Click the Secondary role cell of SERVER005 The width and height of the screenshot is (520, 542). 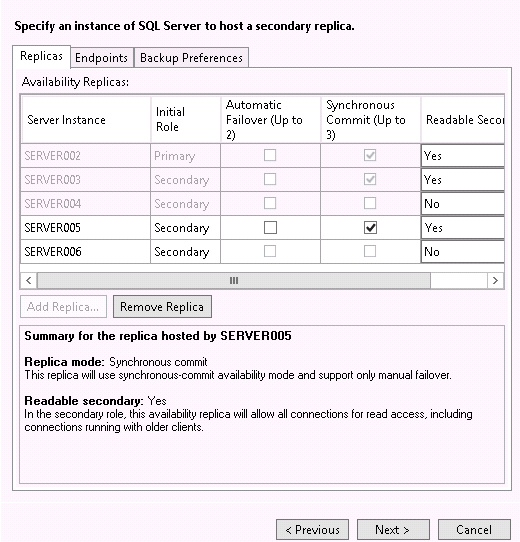coord(186,228)
